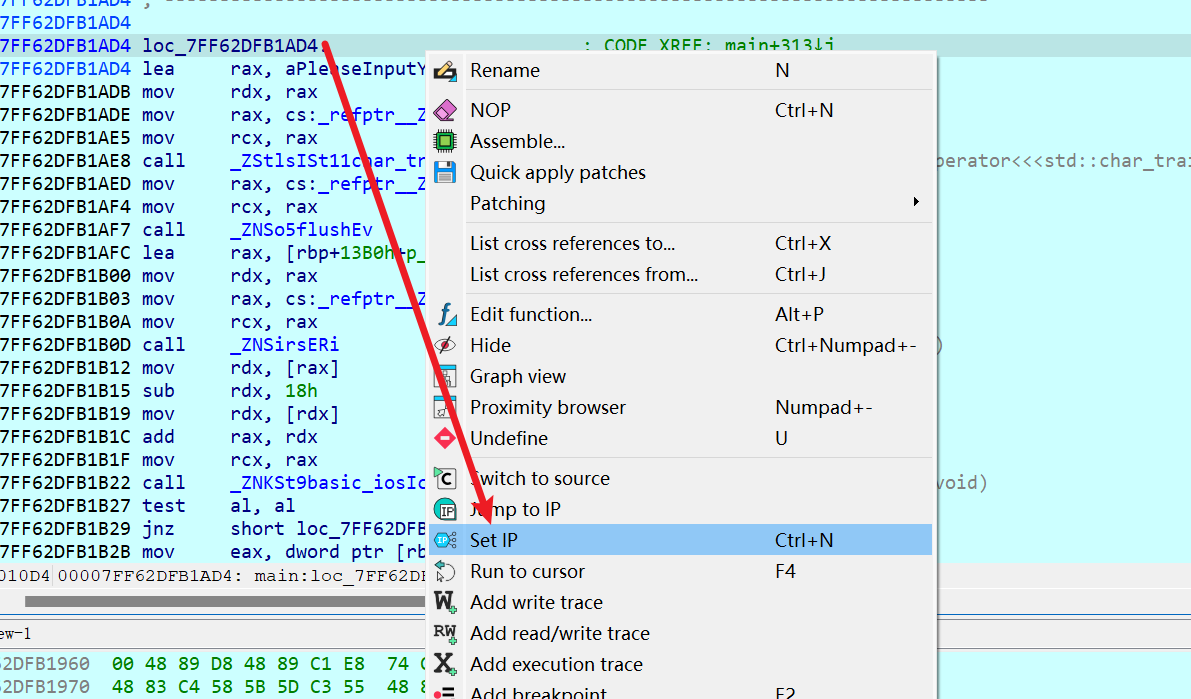Expand the Patching submenu arrow
Image resolution: width=1191 pixels, height=699 pixels.
coord(916,202)
